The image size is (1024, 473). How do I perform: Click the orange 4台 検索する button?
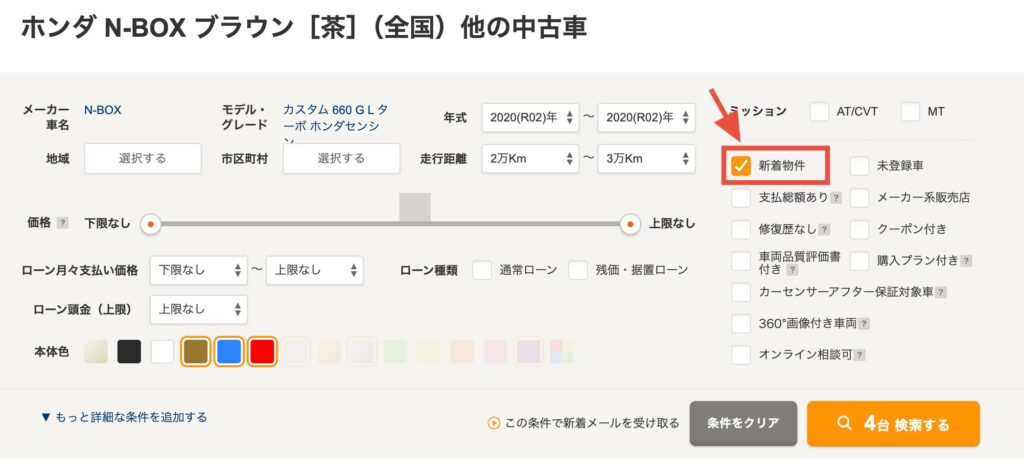click(893, 423)
